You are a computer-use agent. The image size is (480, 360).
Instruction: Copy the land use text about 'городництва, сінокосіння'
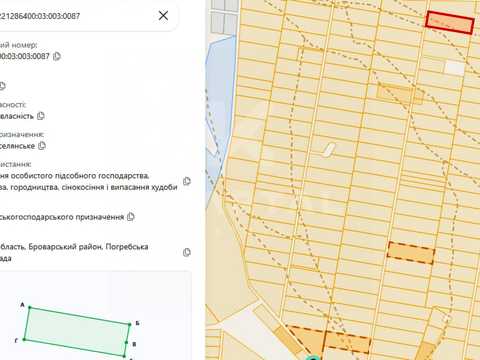[187, 181]
